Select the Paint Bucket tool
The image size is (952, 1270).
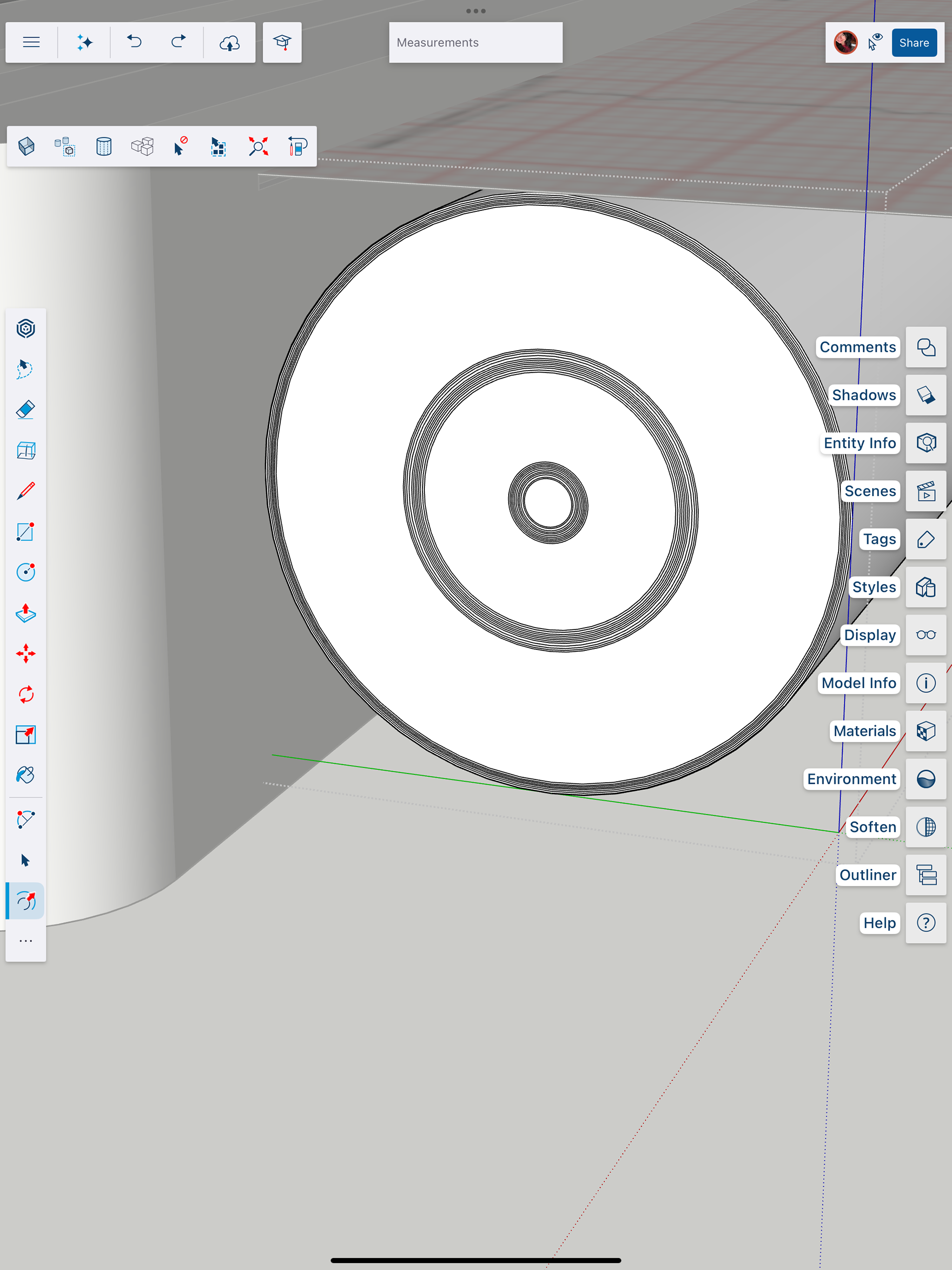coord(26,775)
